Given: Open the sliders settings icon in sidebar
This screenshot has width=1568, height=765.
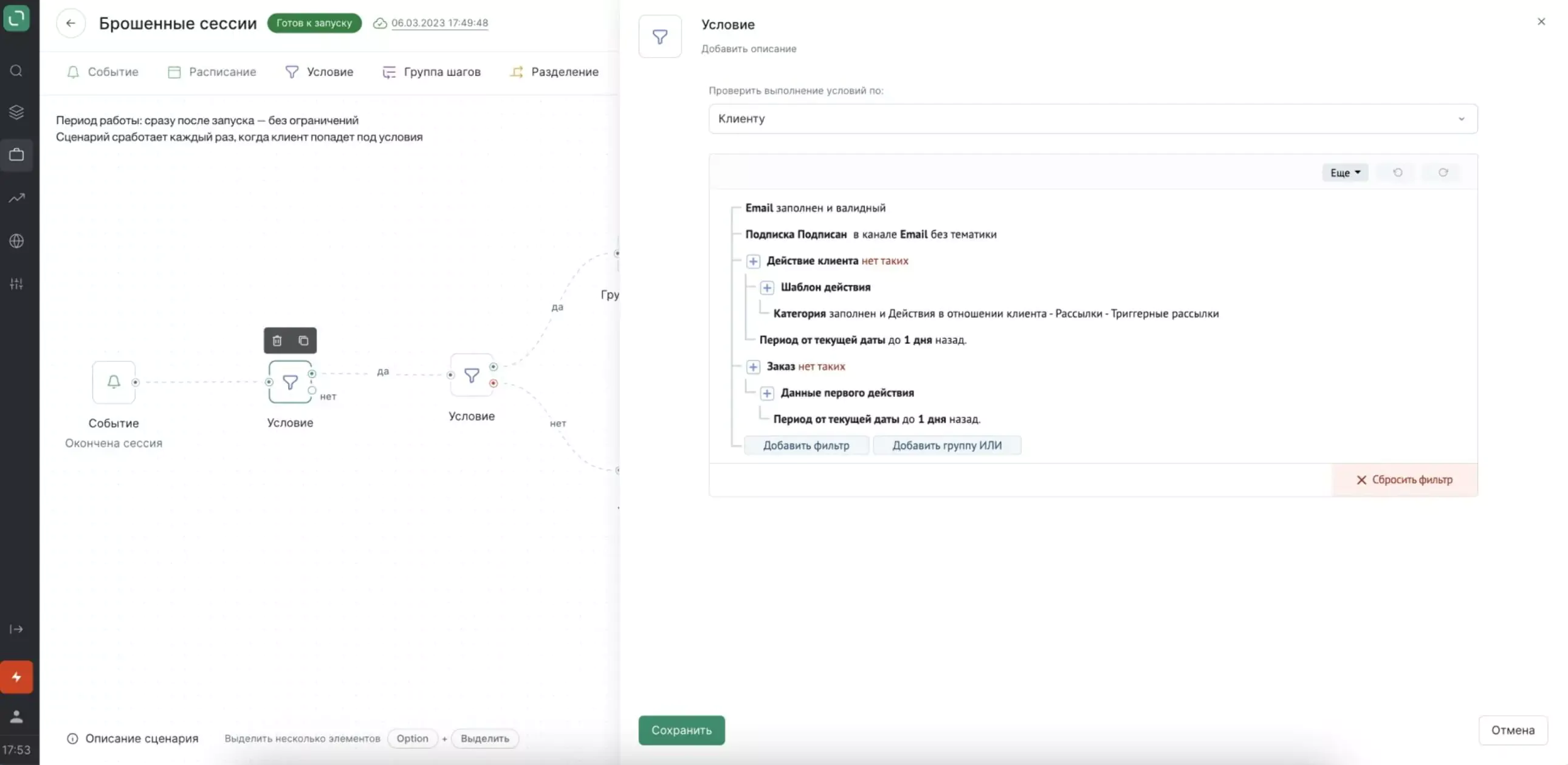Looking at the screenshot, I should [x=16, y=284].
